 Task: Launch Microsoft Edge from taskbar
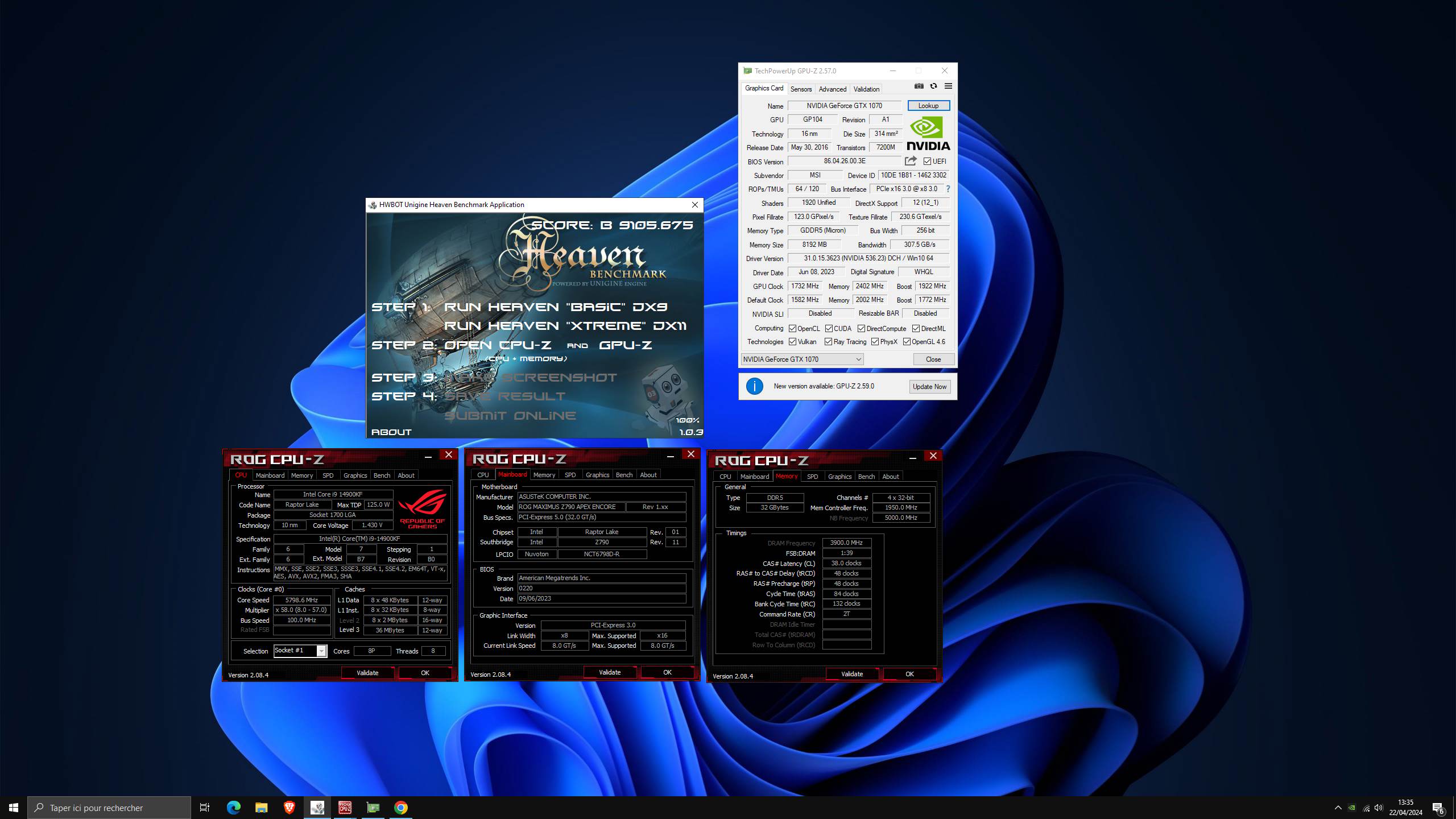click(x=234, y=808)
